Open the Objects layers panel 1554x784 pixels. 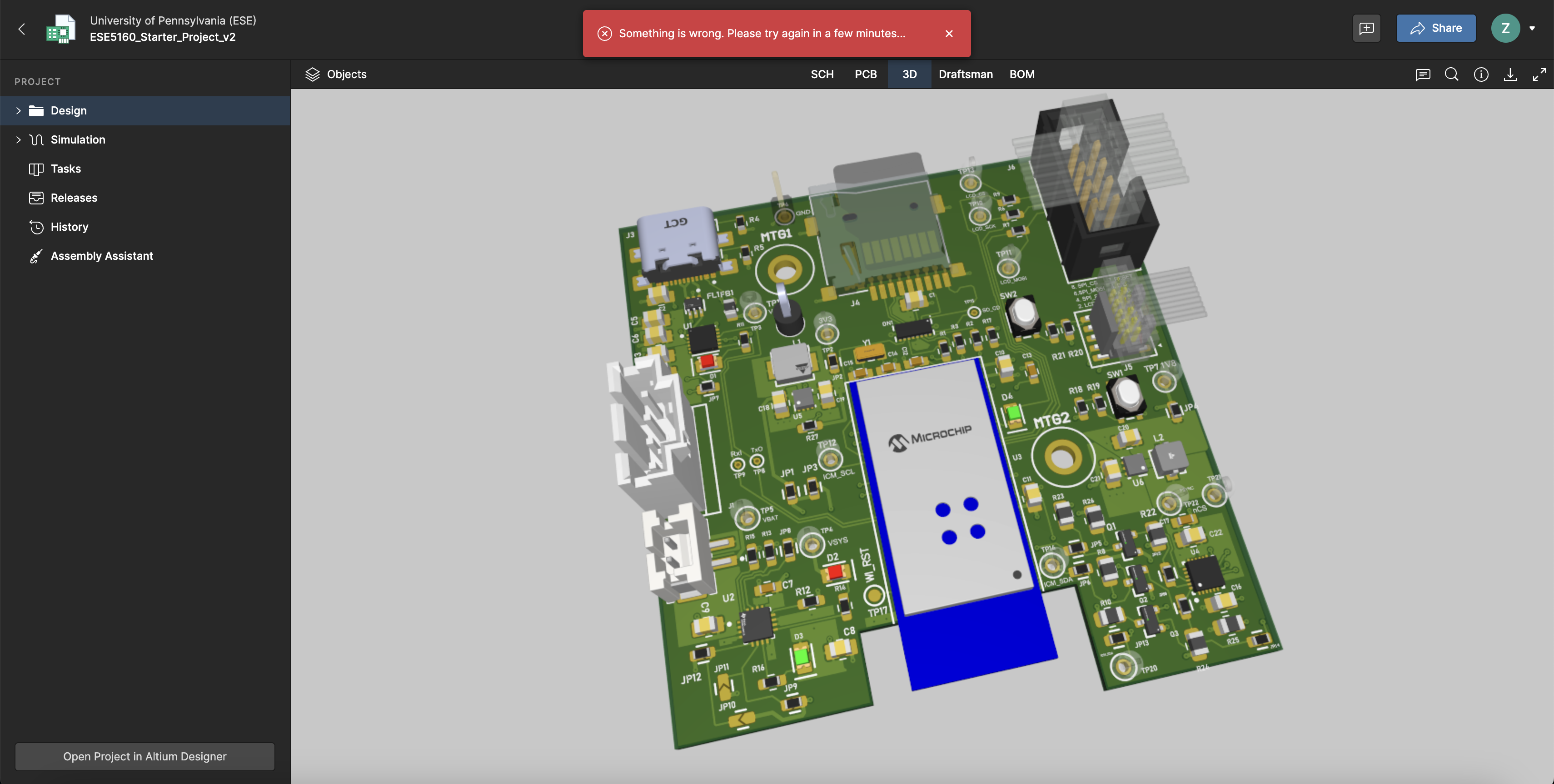[336, 74]
